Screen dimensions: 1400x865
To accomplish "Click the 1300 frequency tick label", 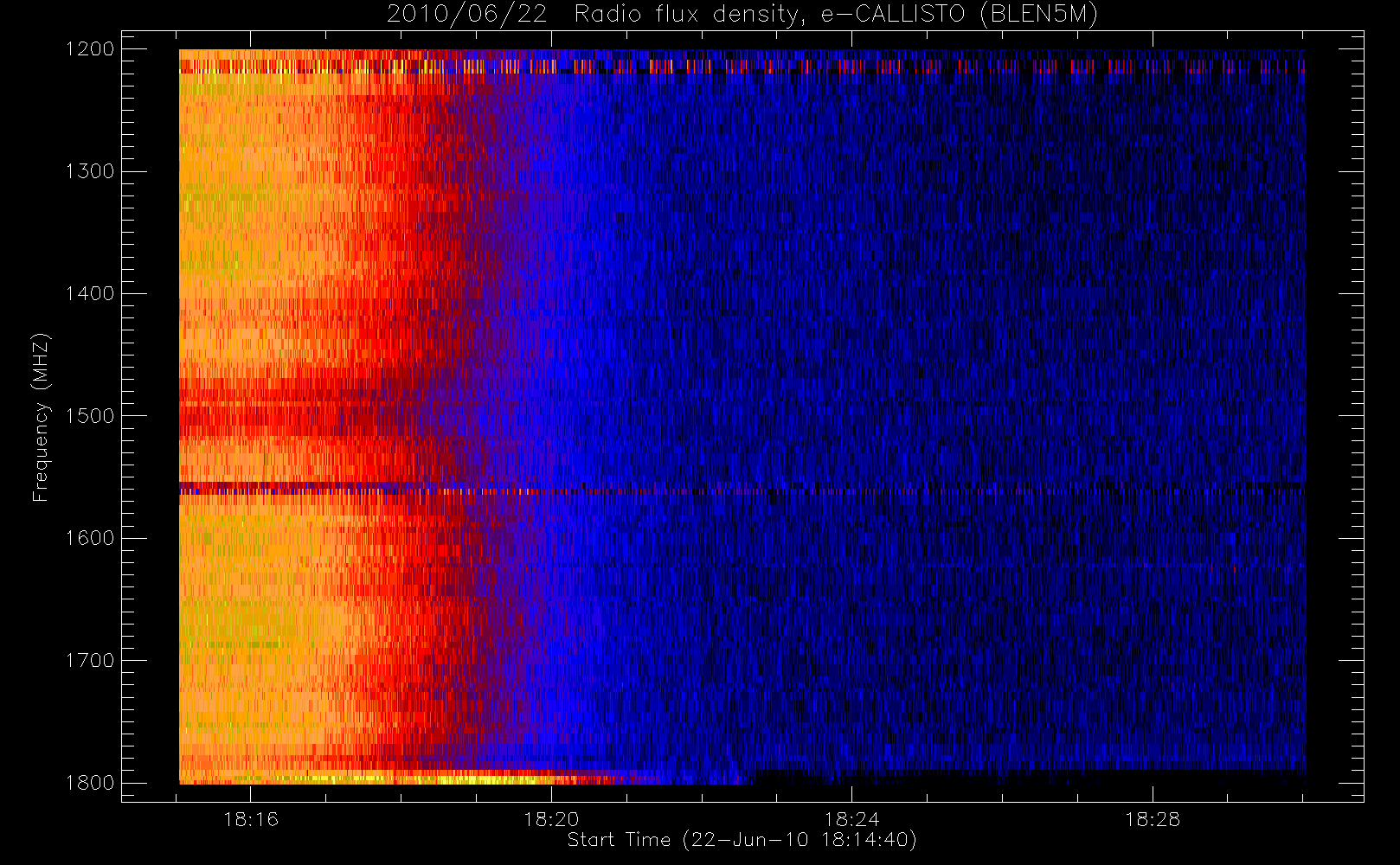I will click(x=90, y=171).
